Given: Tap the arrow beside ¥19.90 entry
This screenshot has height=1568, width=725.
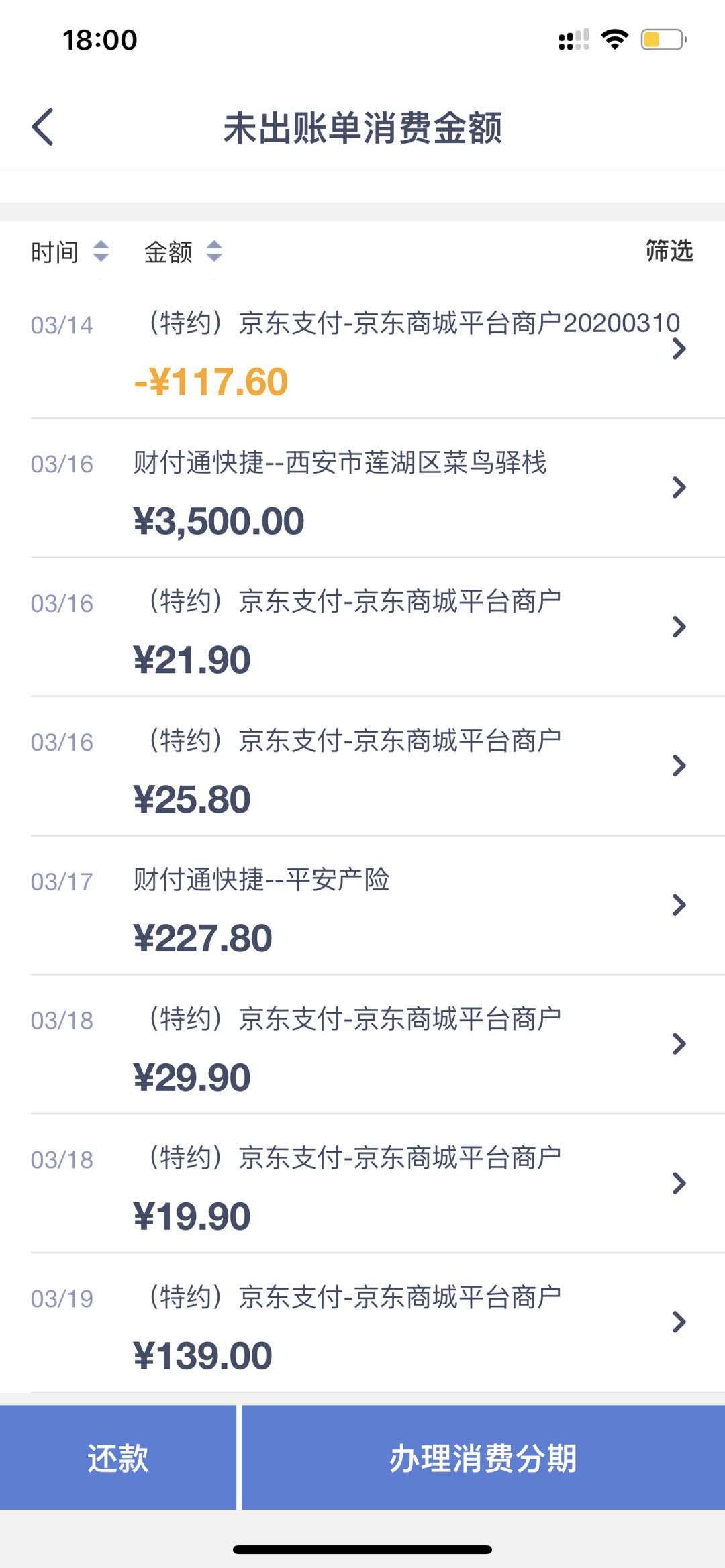Looking at the screenshot, I should (679, 1183).
